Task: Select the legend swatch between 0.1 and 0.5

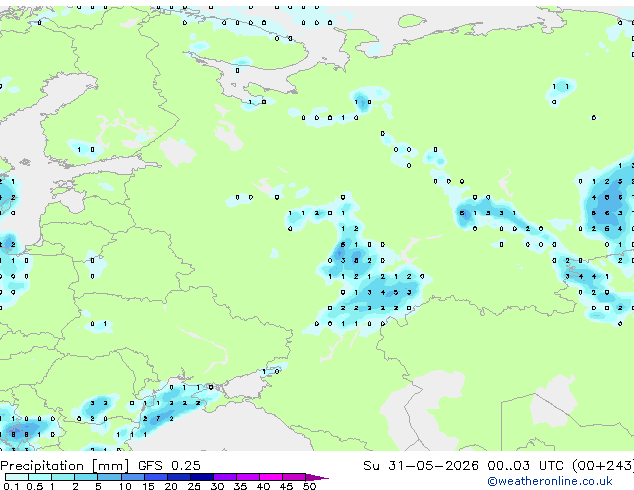Action: [x=17, y=477]
